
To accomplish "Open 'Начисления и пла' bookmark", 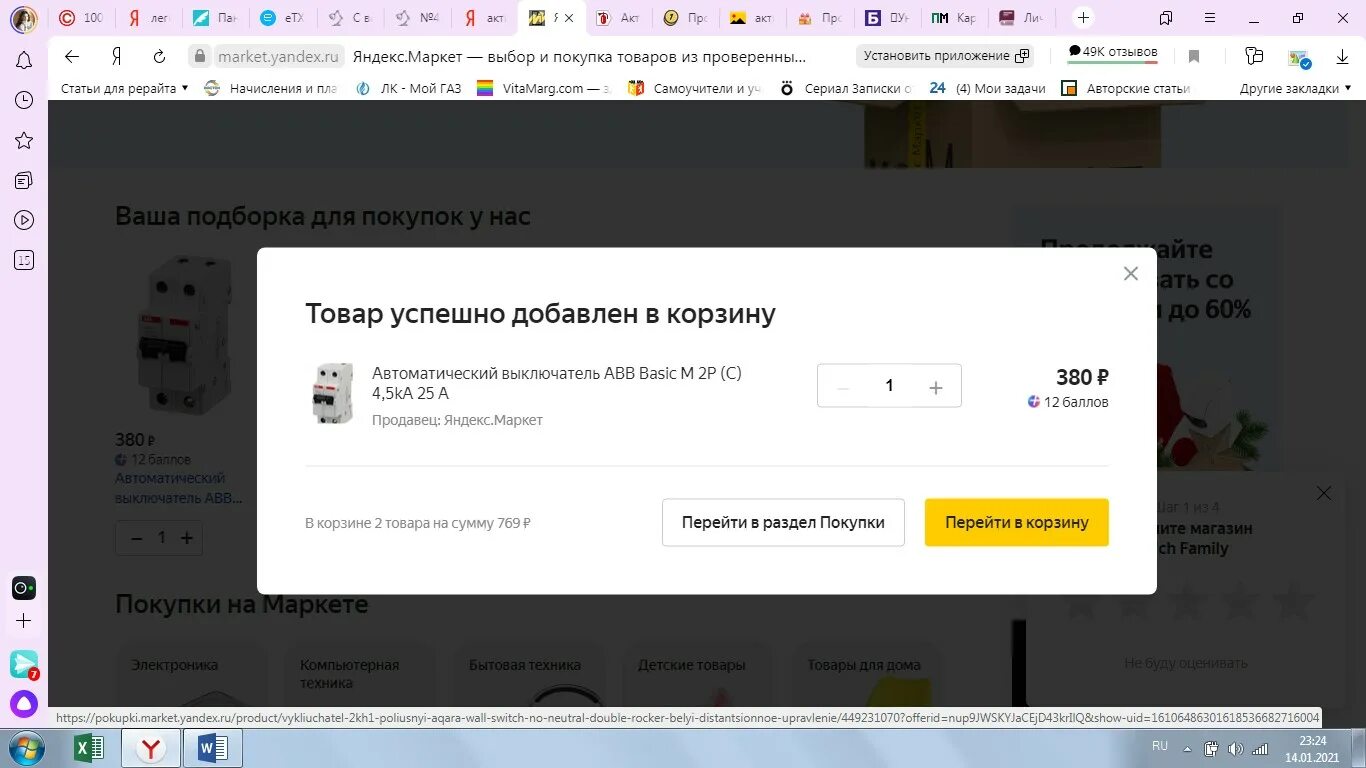I will point(271,88).
